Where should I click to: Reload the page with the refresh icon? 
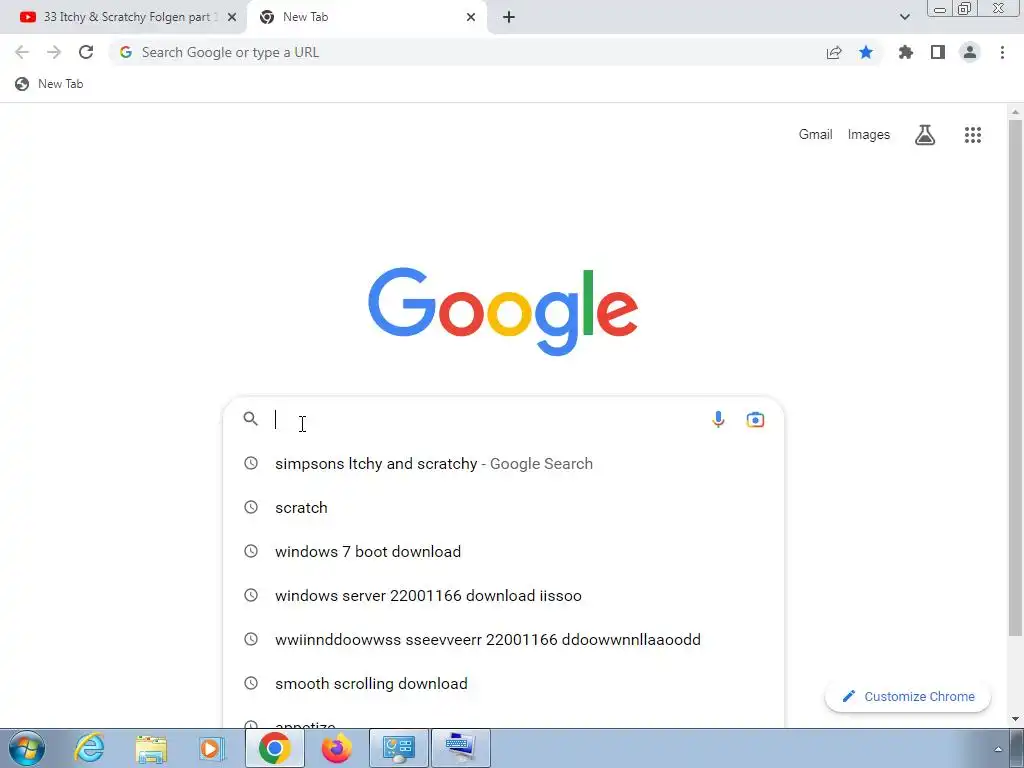coord(86,52)
